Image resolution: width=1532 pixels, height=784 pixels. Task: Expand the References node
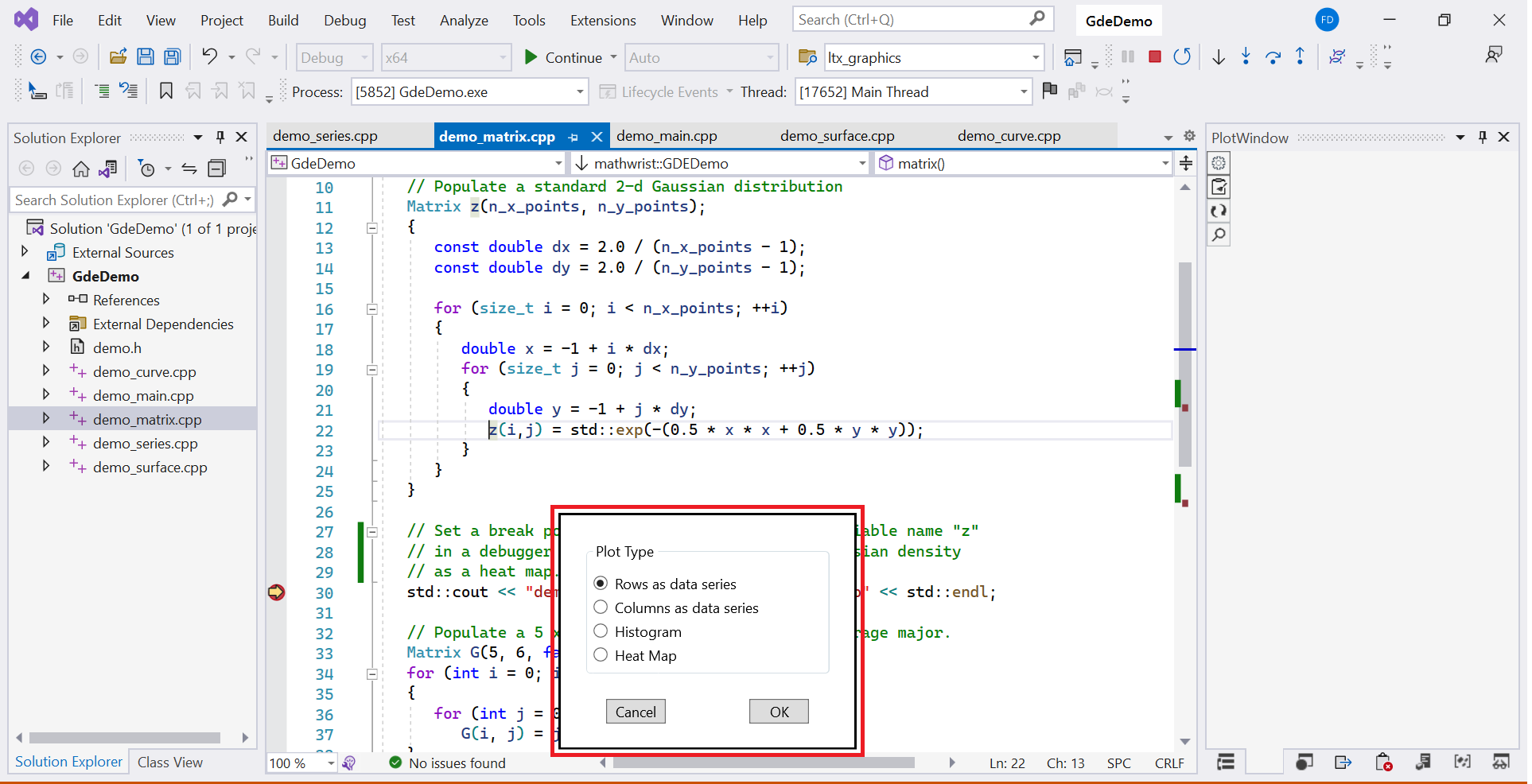[45, 299]
